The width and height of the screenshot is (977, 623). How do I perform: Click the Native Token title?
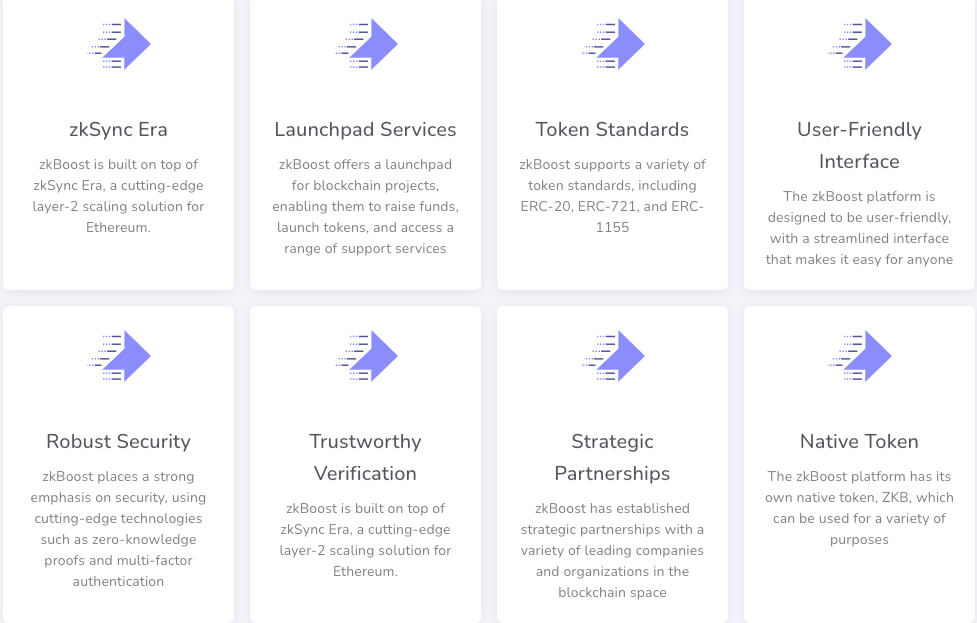click(x=859, y=441)
